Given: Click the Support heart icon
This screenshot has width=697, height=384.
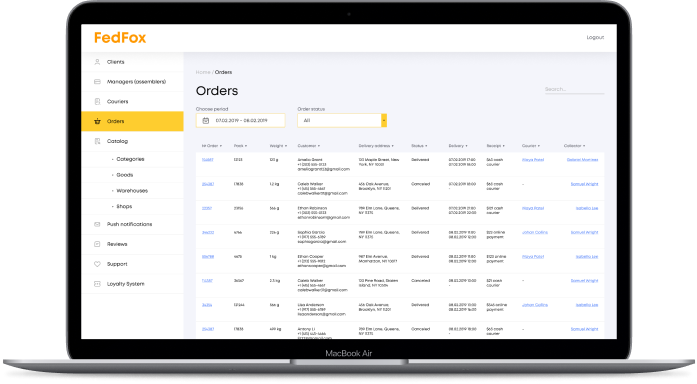Looking at the screenshot, I should pos(97,264).
